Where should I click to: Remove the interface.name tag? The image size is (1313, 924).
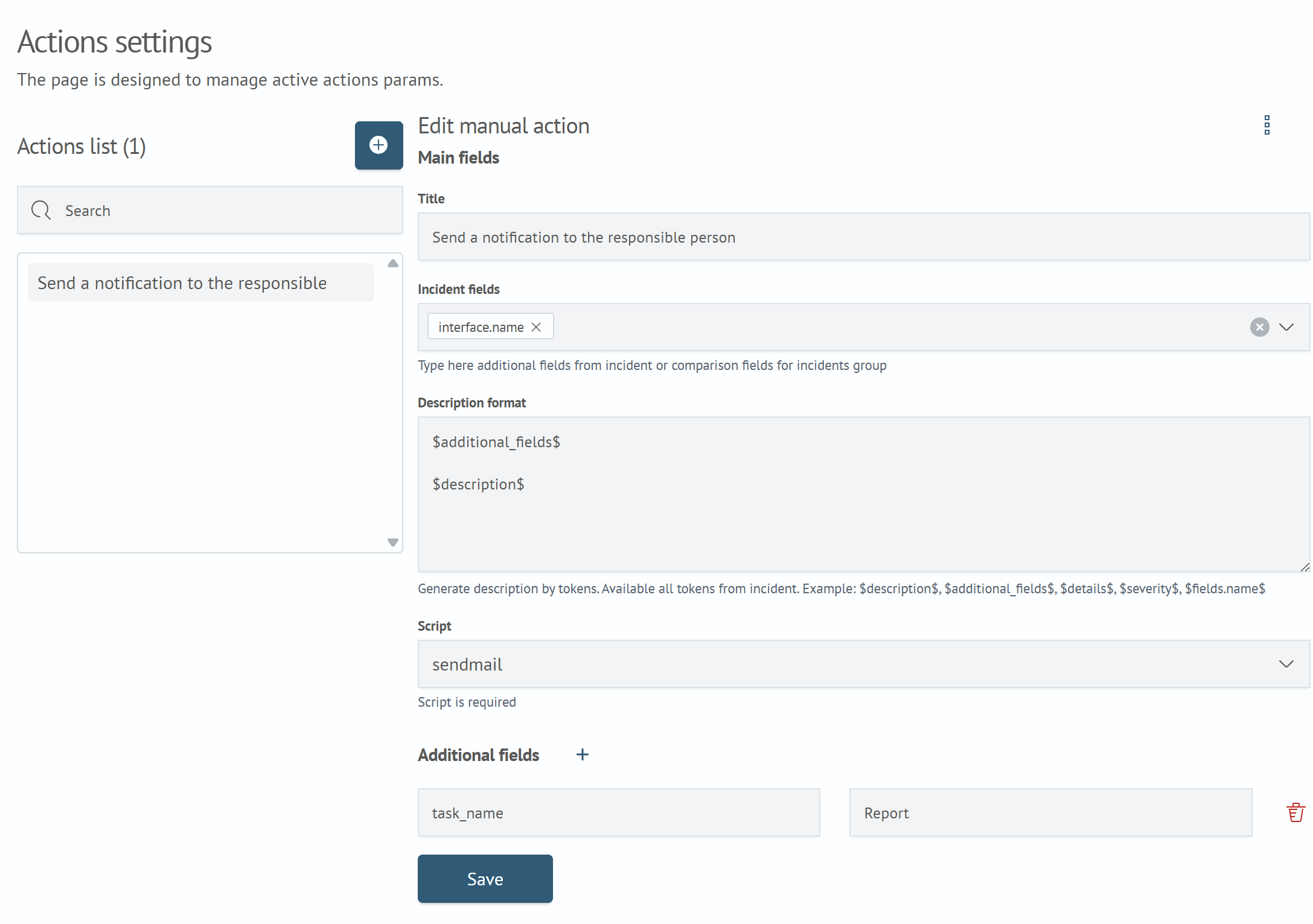(536, 327)
